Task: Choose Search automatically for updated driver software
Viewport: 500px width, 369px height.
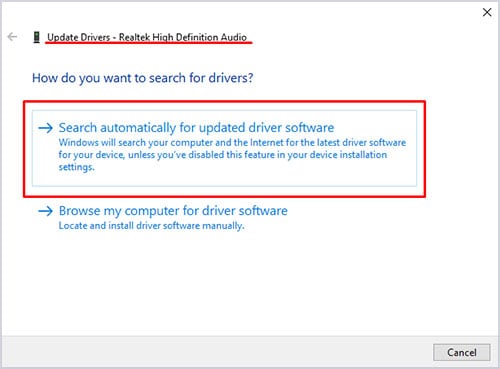Action: (x=224, y=148)
